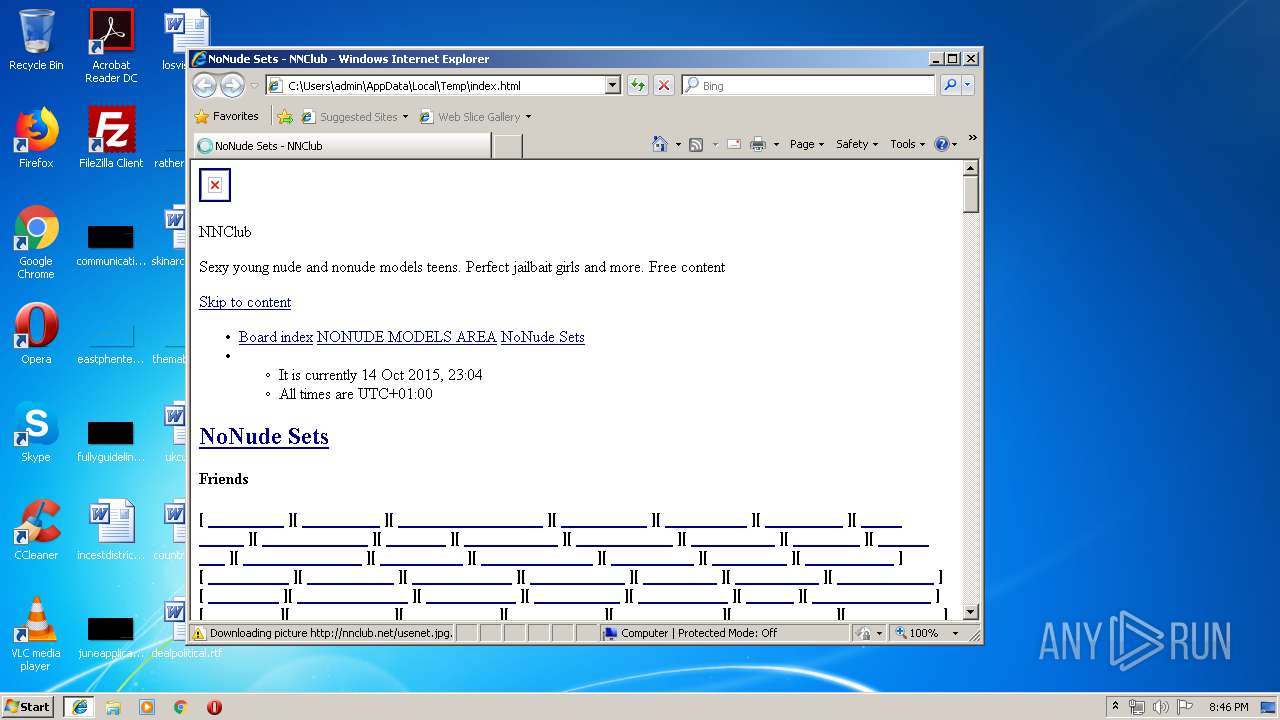Open the Opera desktop shortcut

(36, 334)
